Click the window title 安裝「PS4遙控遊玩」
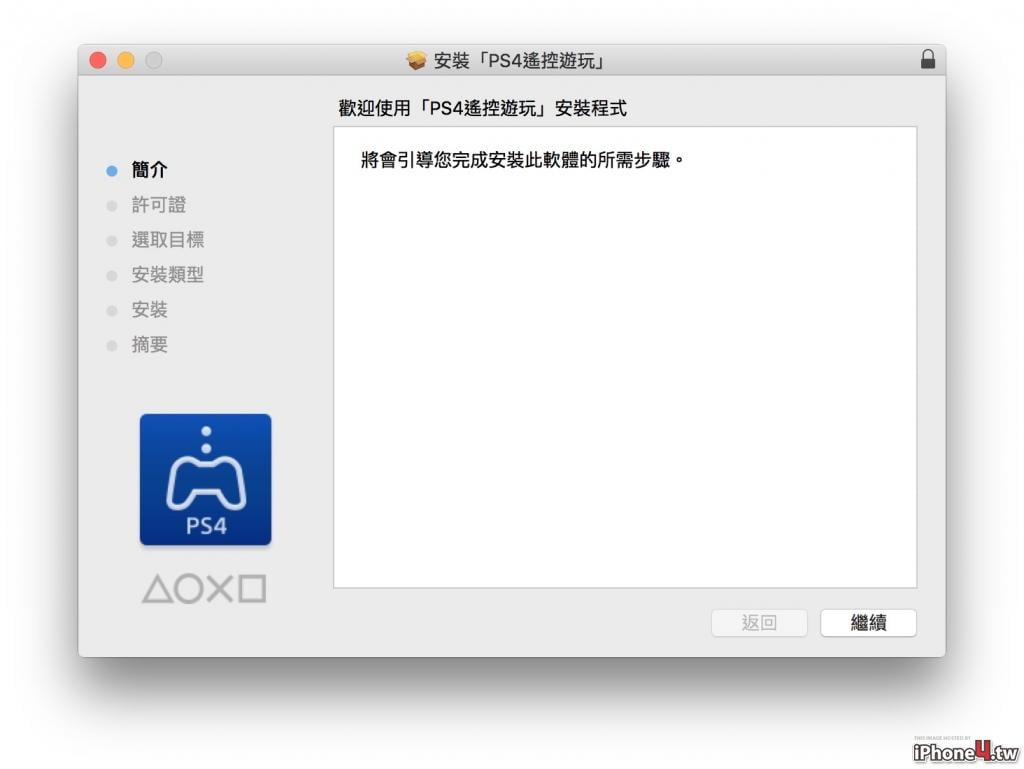Image resolution: width=1024 pixels, height=769 pixels. point(520,61)
